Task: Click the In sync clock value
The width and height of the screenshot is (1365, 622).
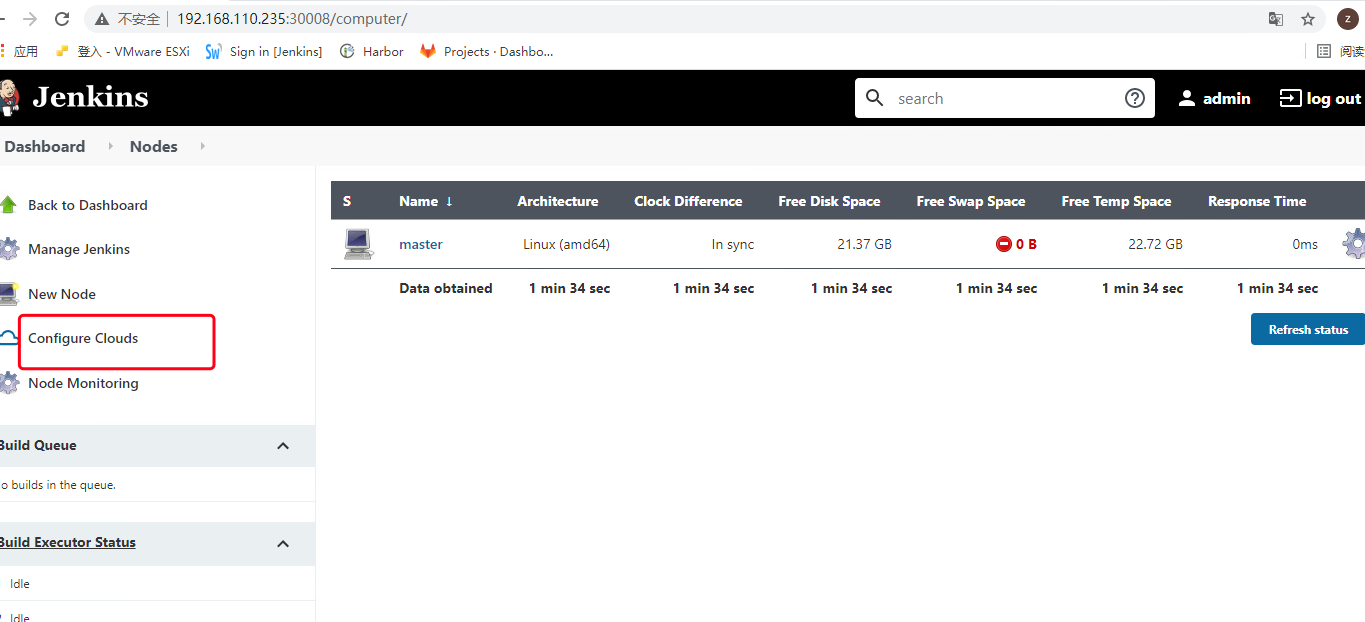Action: click(x=733, y=244)
